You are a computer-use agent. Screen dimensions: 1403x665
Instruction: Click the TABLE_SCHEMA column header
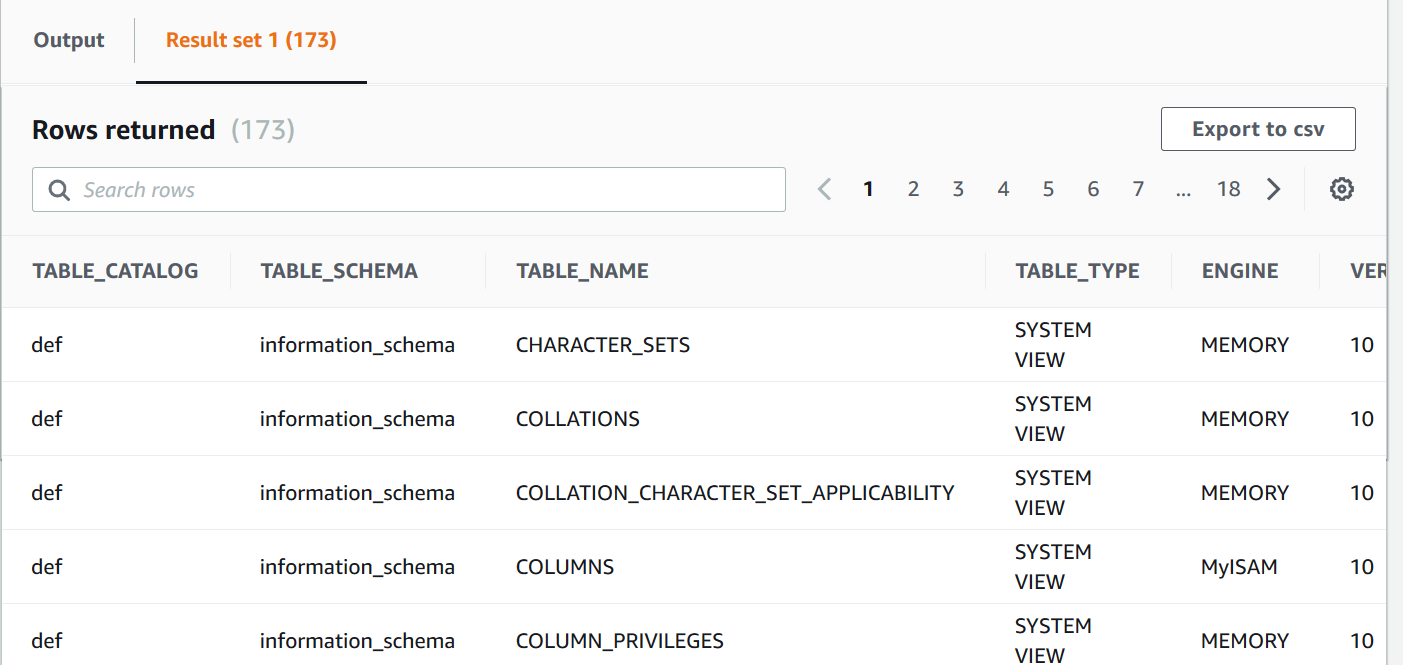point(339,271)
